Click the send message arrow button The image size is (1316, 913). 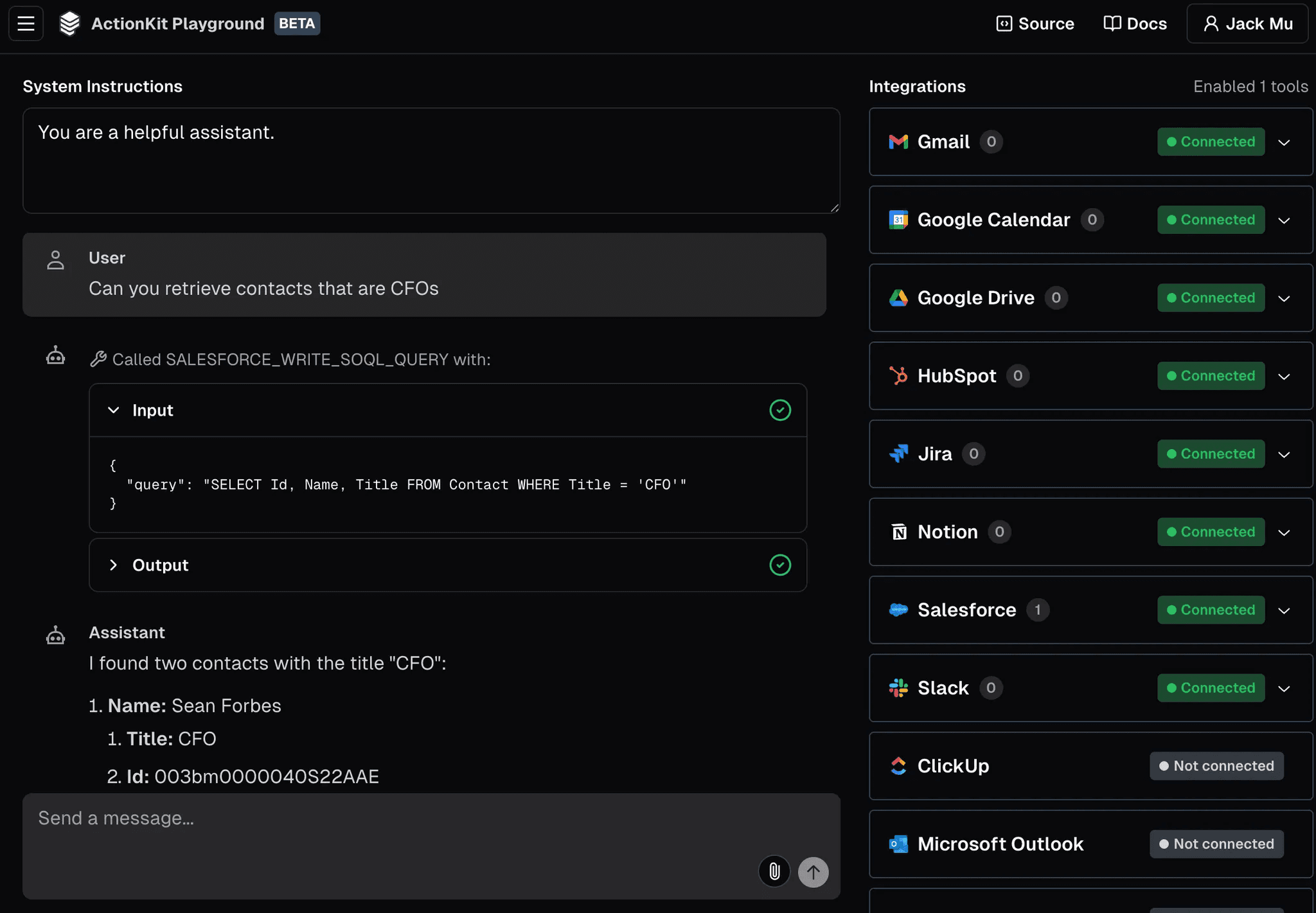[x=813, y=872]
